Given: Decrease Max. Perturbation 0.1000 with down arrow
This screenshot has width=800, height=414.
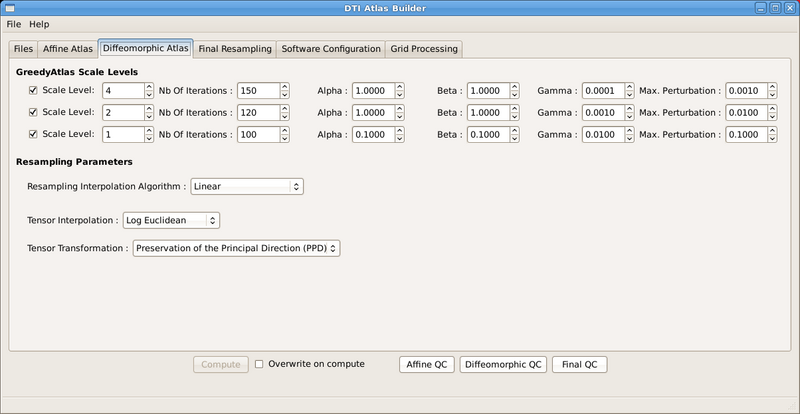Looking at the screenshot, I should [773, 139].
